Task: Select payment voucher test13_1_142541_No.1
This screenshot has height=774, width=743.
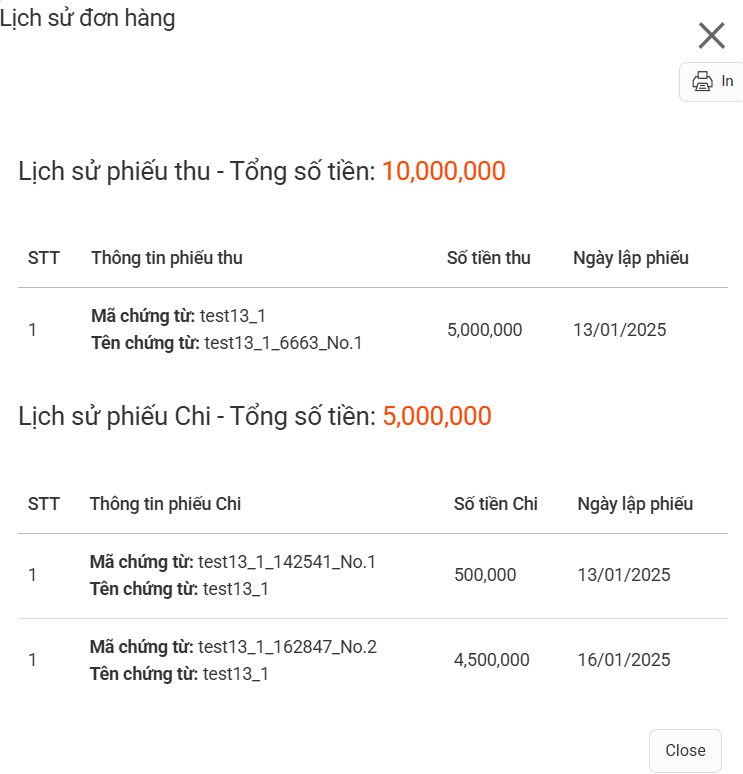Action: coord(287,562)
